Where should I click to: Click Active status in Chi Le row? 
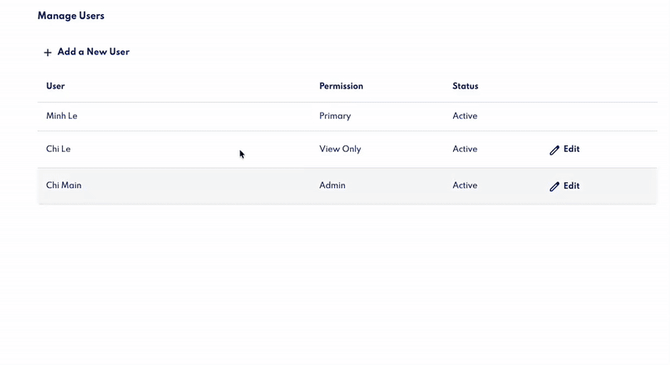tap(465, 149)
